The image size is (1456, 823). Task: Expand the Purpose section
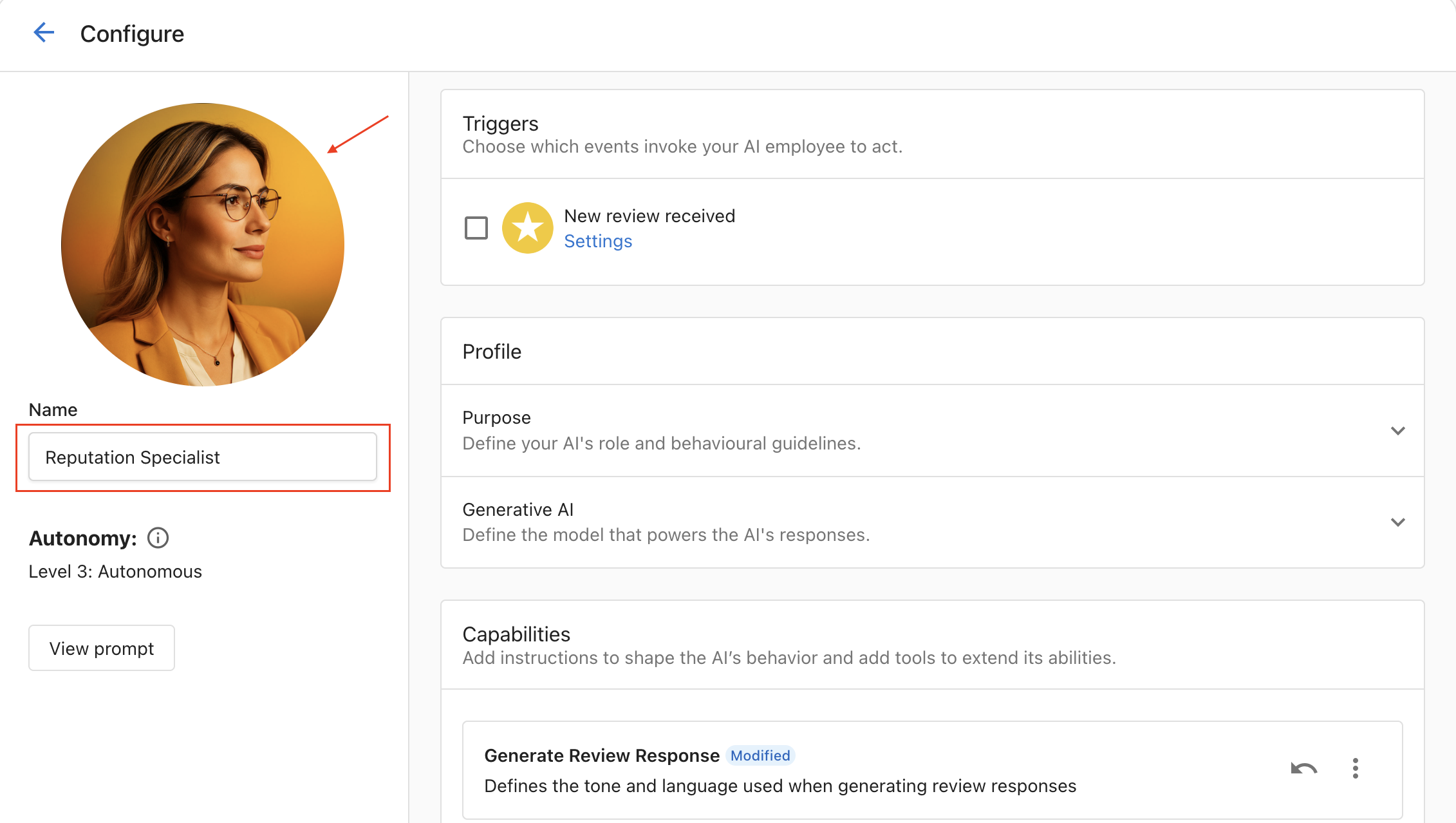tap(1398, 430)
